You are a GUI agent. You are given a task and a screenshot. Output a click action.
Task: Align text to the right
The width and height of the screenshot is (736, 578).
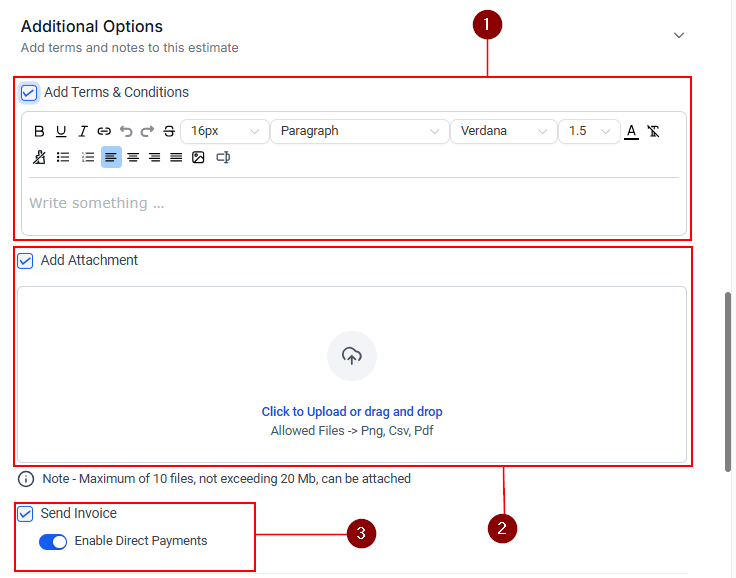click(154, 157)
